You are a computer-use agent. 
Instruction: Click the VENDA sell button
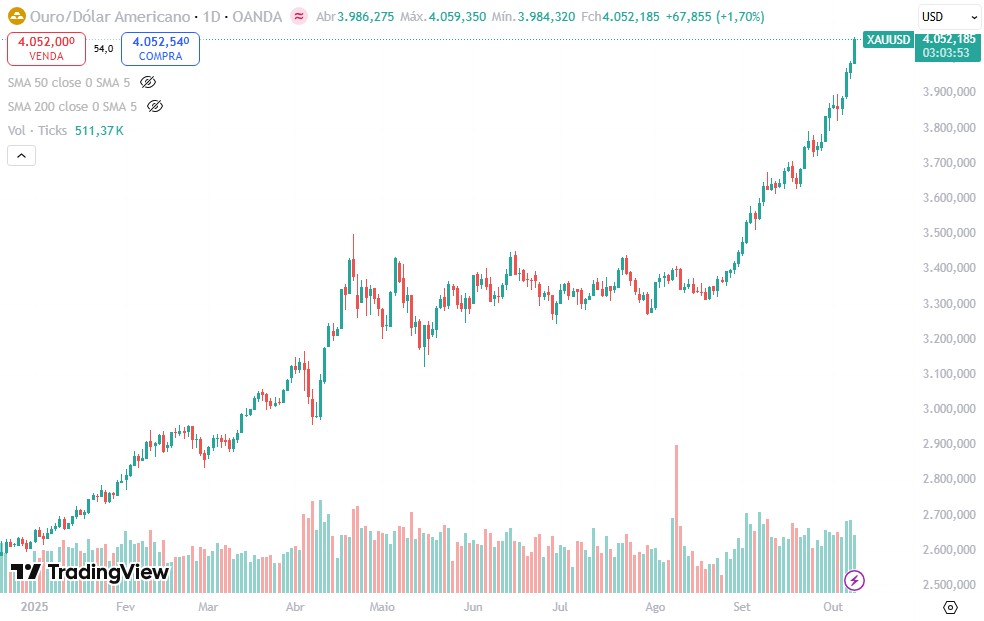46,48
